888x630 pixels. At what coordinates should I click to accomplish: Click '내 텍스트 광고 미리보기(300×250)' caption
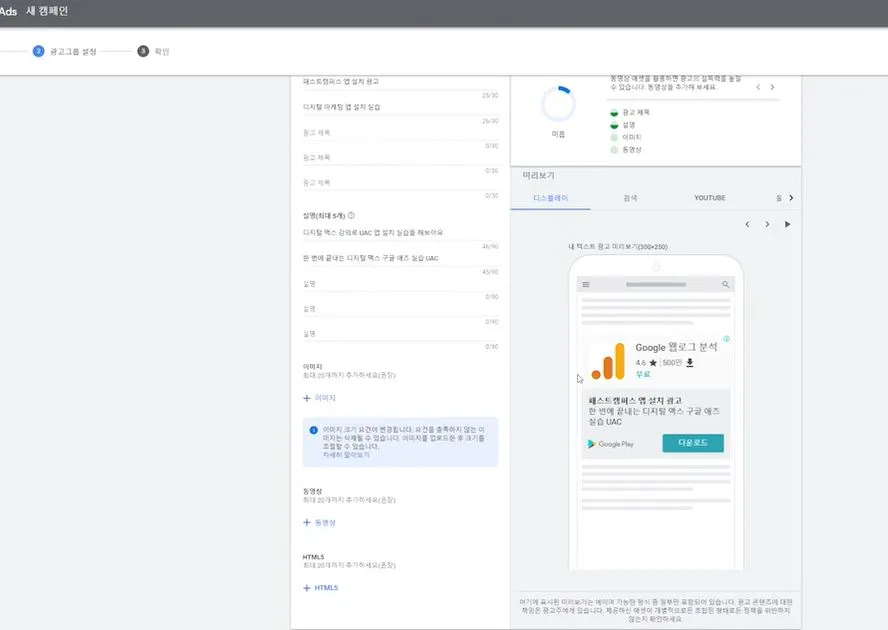point(618,247)
